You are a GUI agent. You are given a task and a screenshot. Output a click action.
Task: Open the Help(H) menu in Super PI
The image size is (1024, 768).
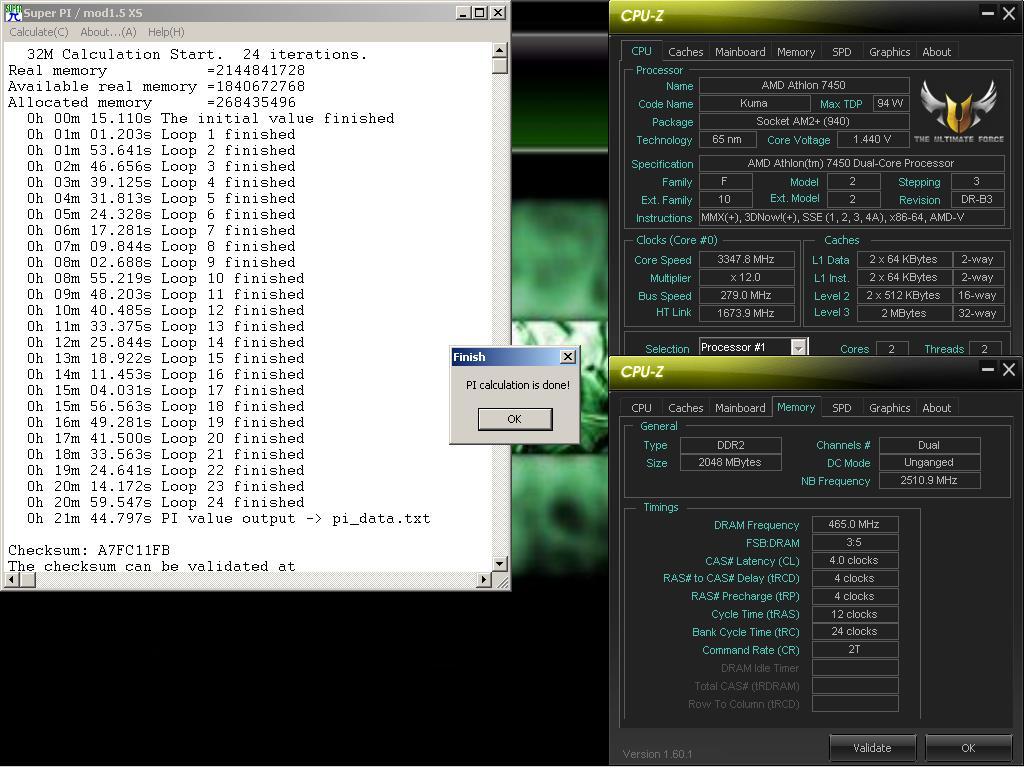[166, 32]
